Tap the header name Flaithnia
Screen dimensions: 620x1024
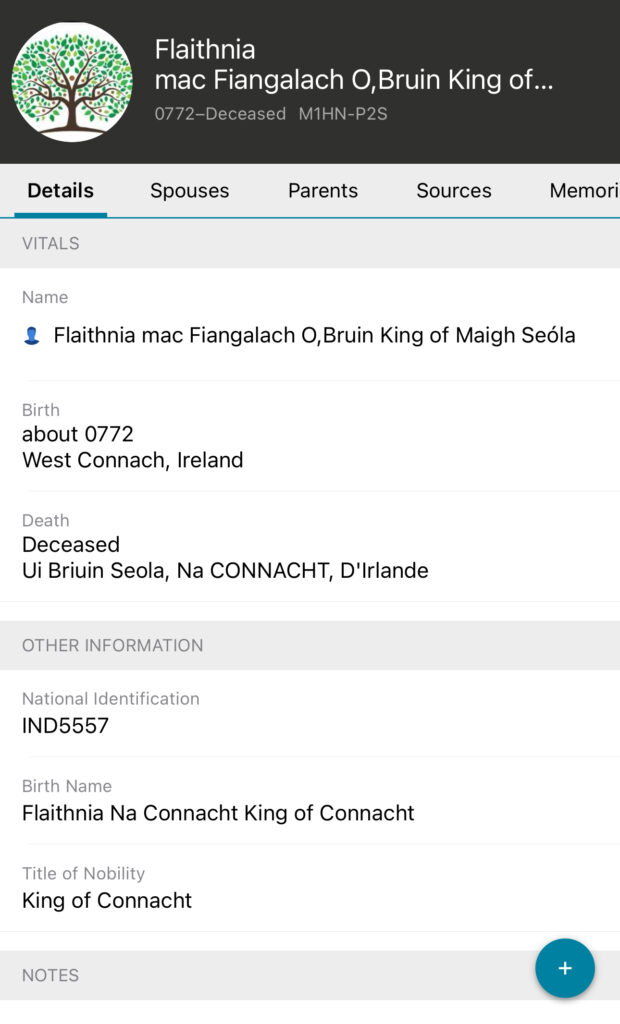point(205,49)
